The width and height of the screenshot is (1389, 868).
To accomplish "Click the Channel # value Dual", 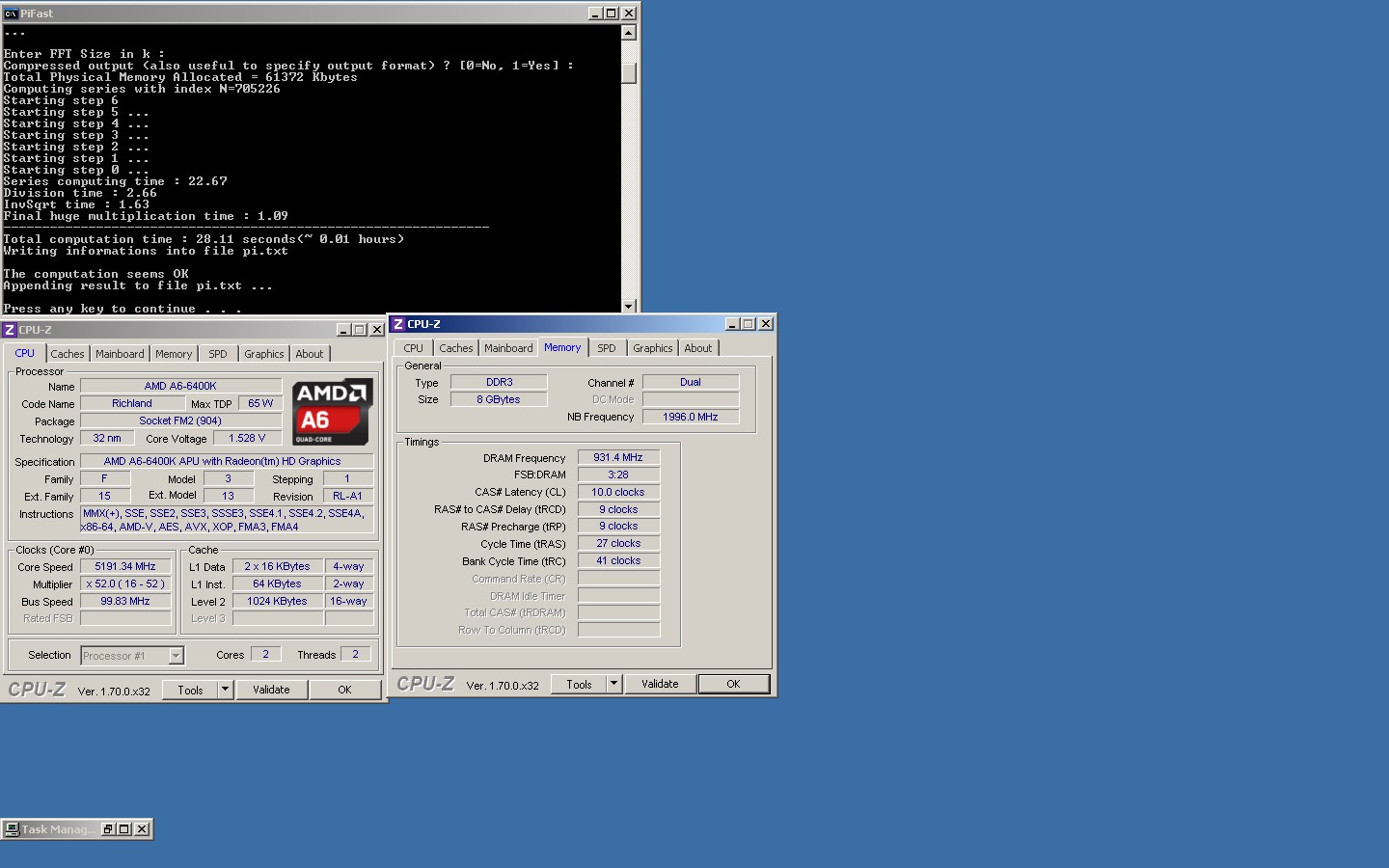I will pos(691,383).
